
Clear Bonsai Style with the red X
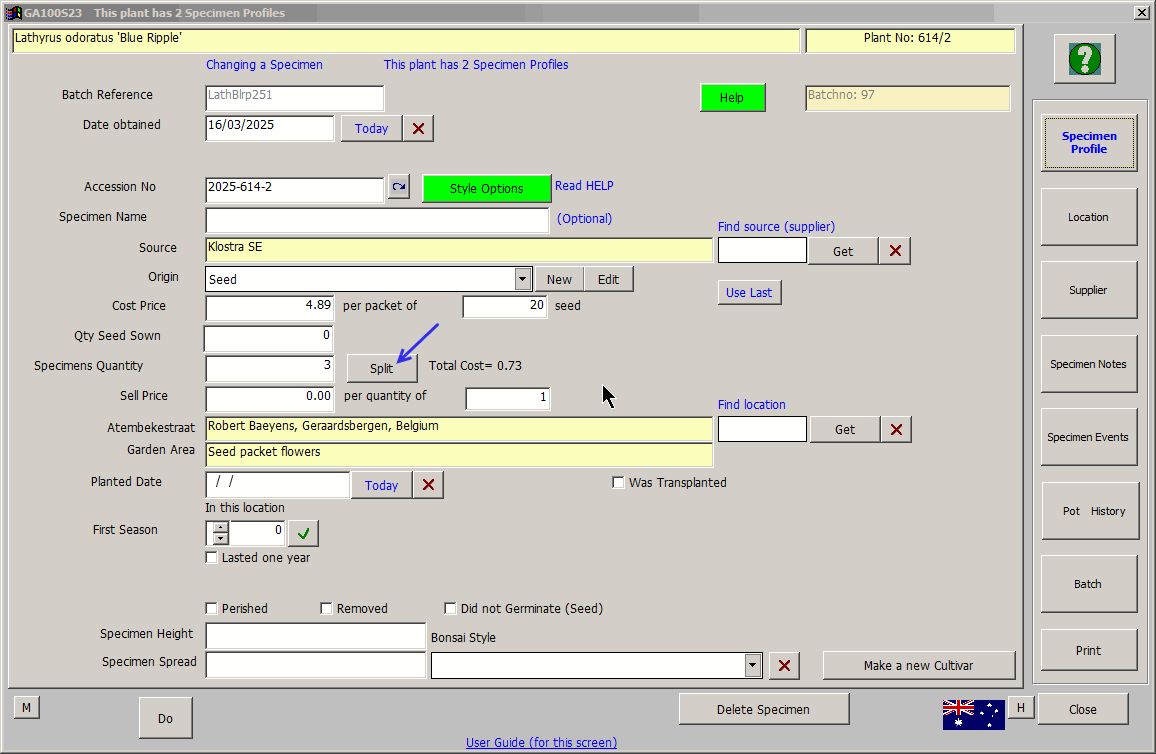coord(784,666)
